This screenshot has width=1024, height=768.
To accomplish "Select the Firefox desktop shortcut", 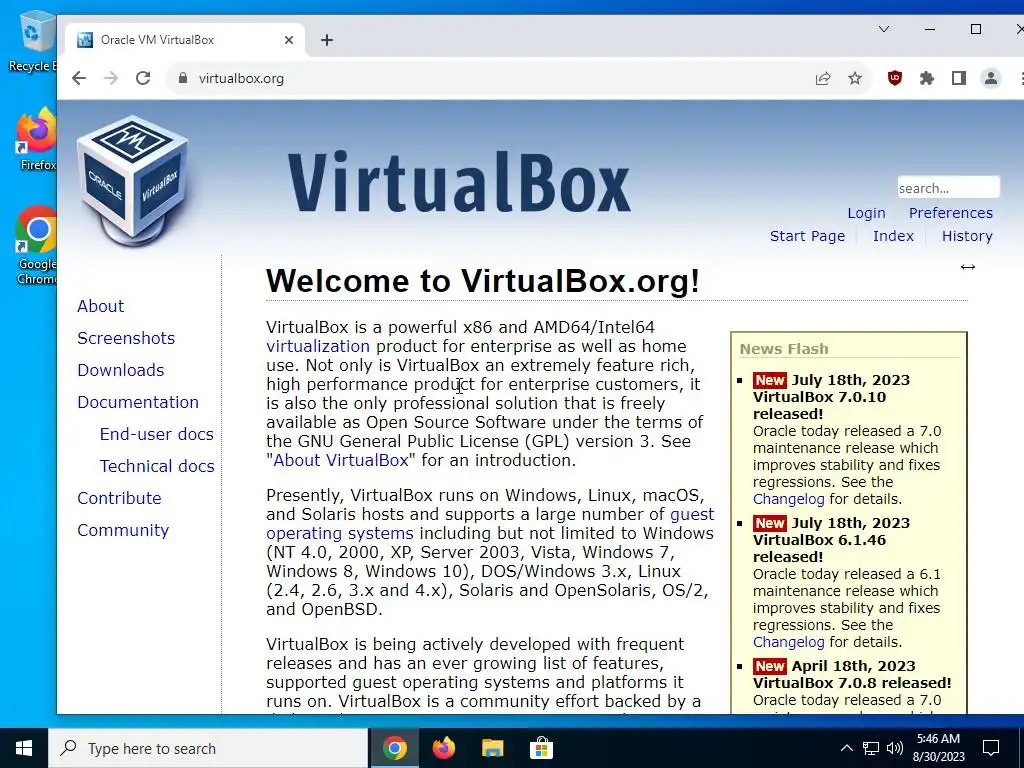I will click(37, 140).
